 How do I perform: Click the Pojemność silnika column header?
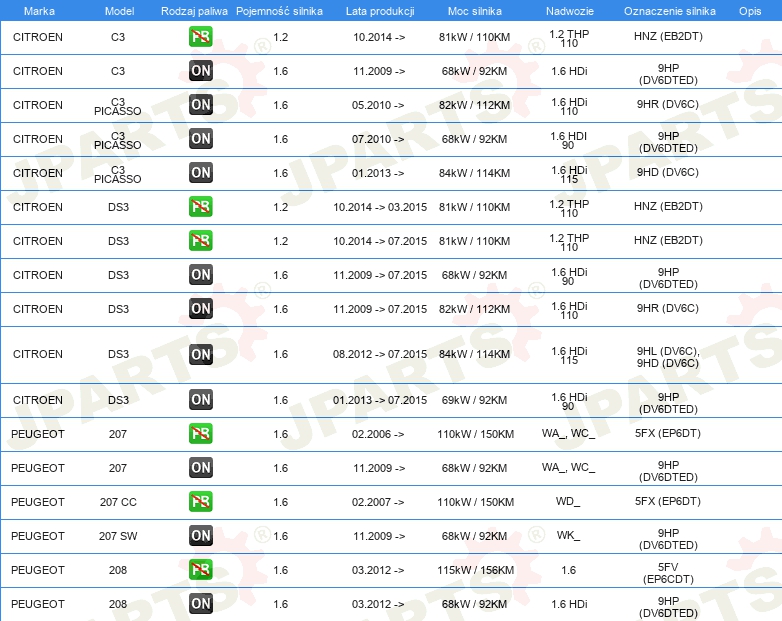click(279, 11)
